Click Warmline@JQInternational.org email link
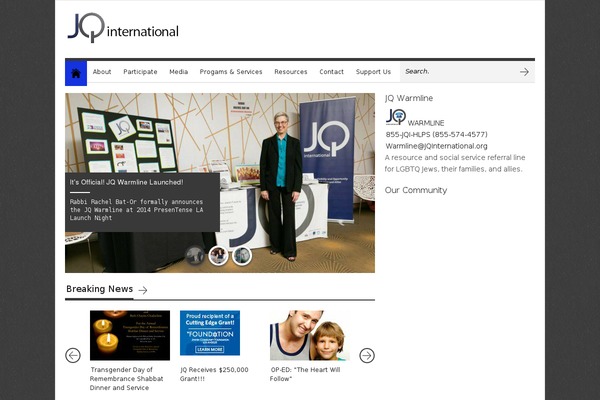This screenshot has height=400, width=600. point(436,146)
